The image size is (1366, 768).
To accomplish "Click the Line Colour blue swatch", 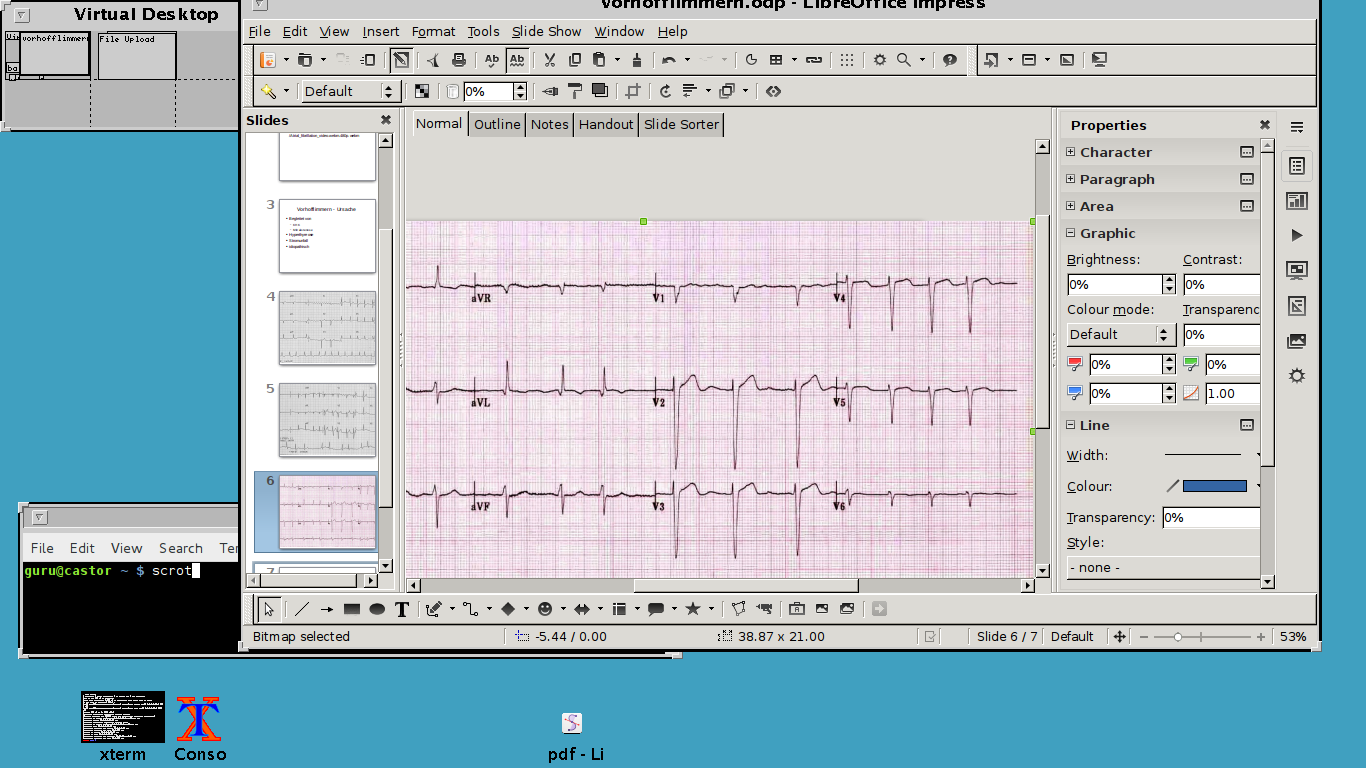I will (x=1214, y=486).
